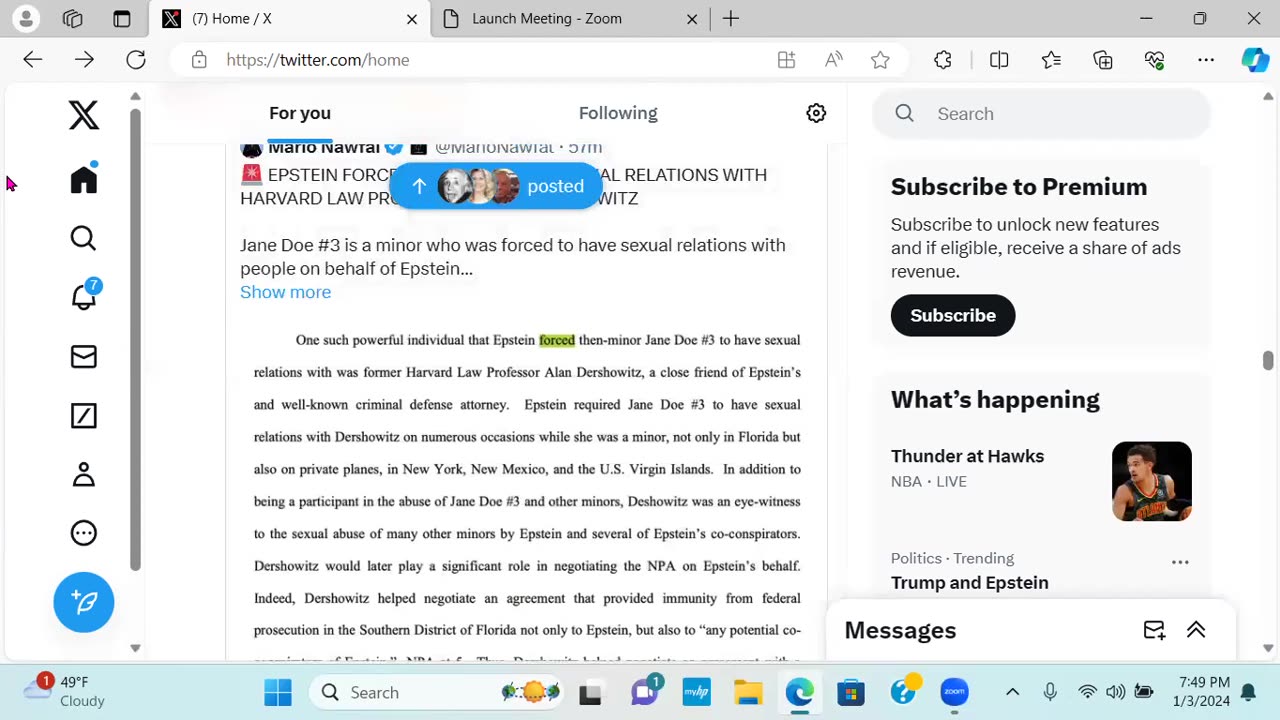
Task: Open the Home icon in sidebar
Action: click(84, 179)
